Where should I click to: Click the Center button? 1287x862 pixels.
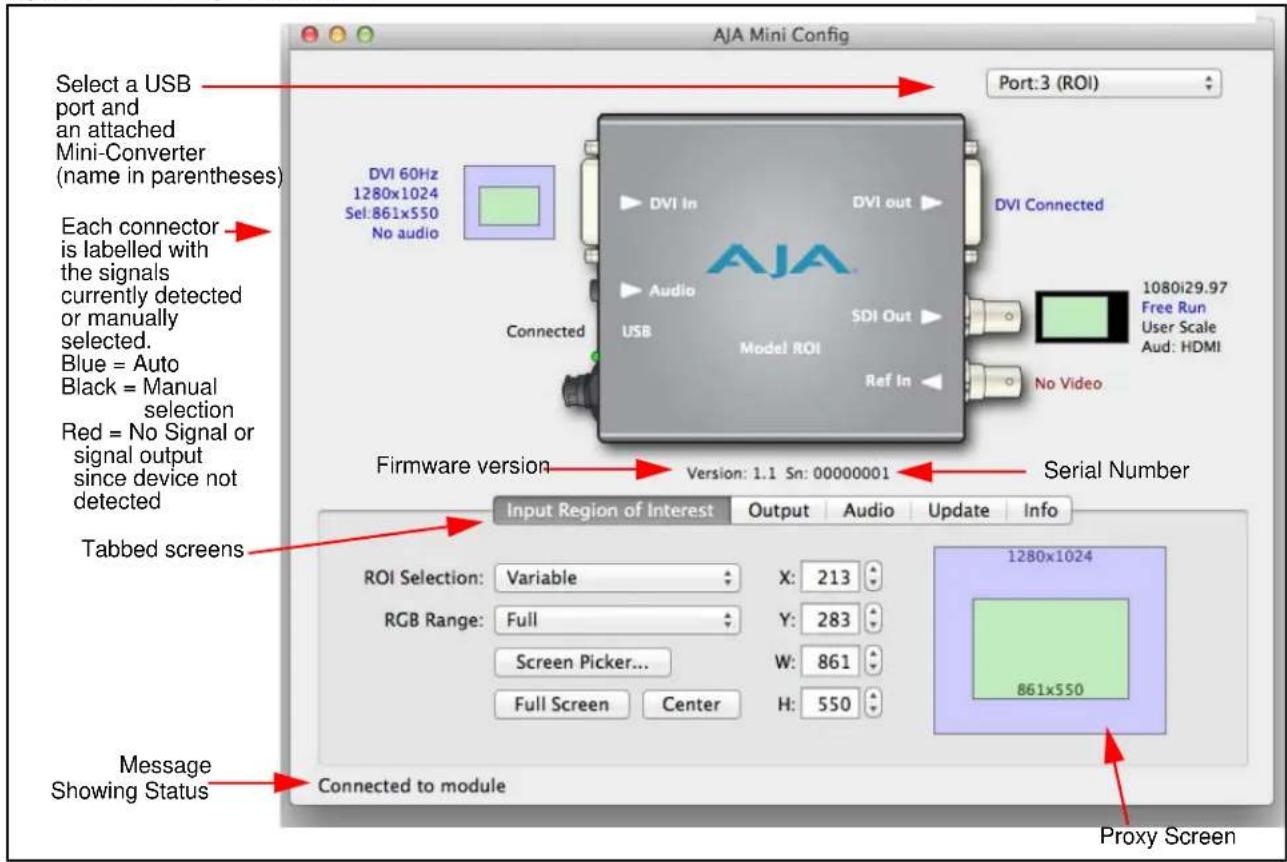coord(690,704)
